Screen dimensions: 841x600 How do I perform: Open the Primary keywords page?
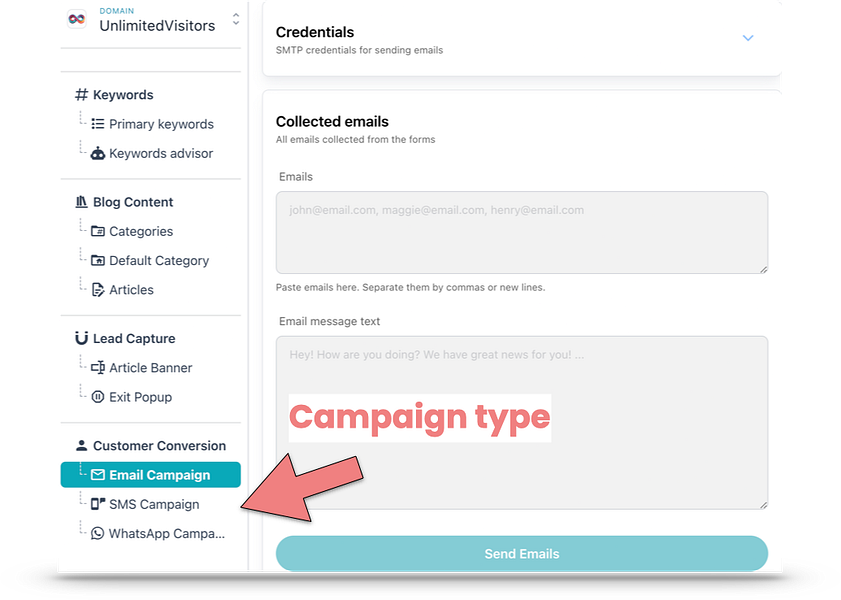161,124
